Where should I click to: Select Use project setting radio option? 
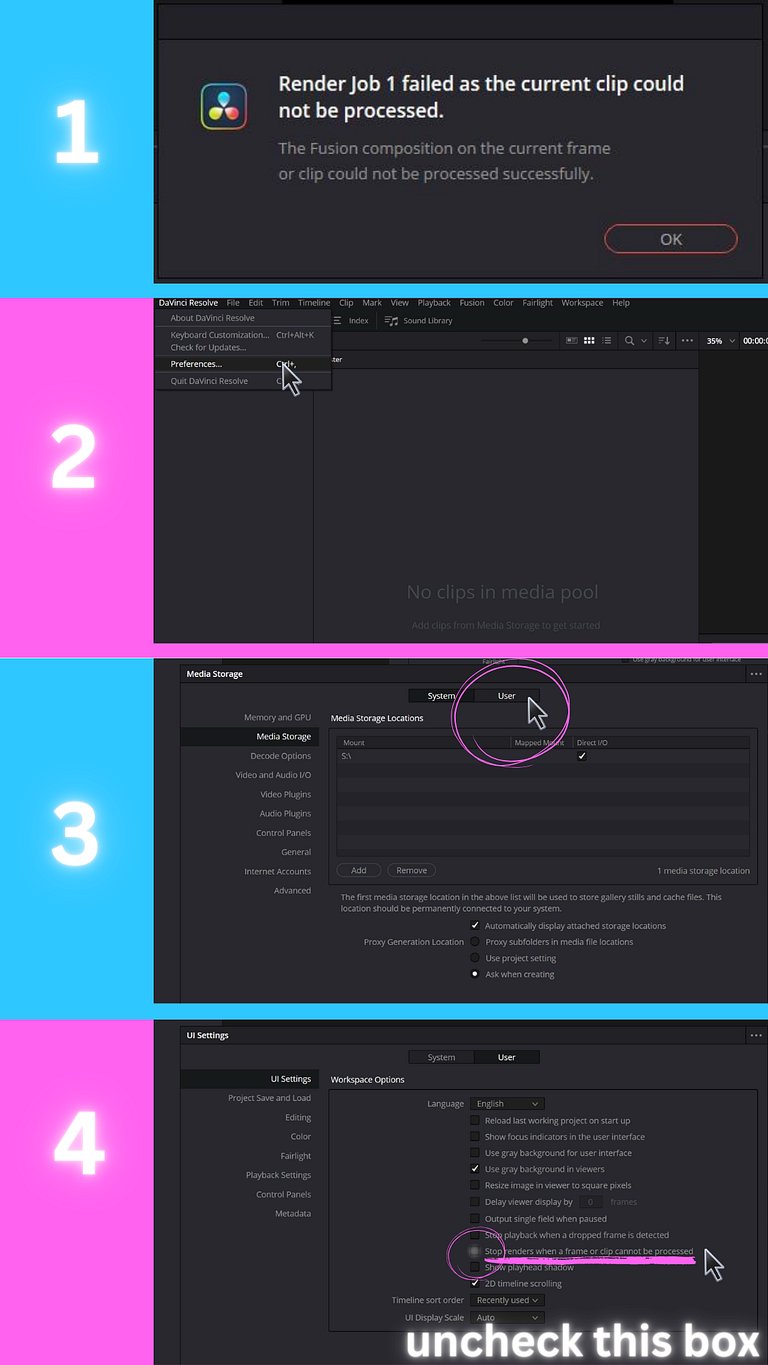coord(475,958)
